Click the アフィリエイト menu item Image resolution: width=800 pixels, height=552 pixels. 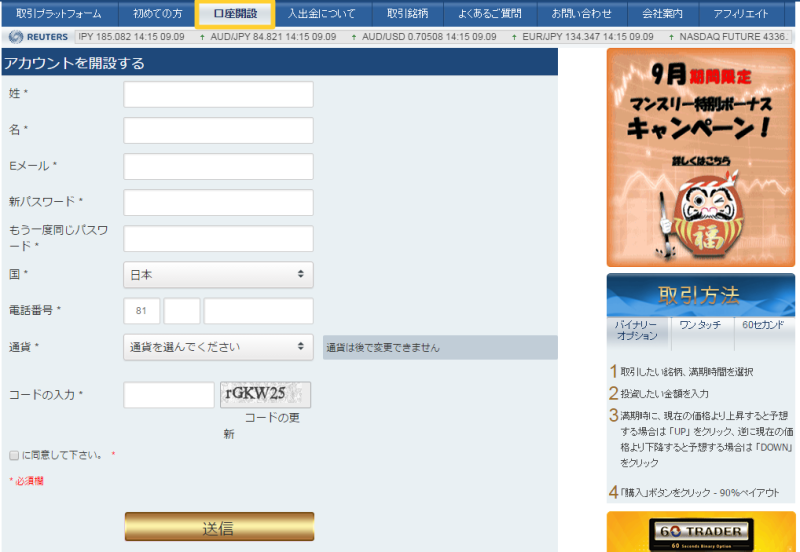(741, 14)
